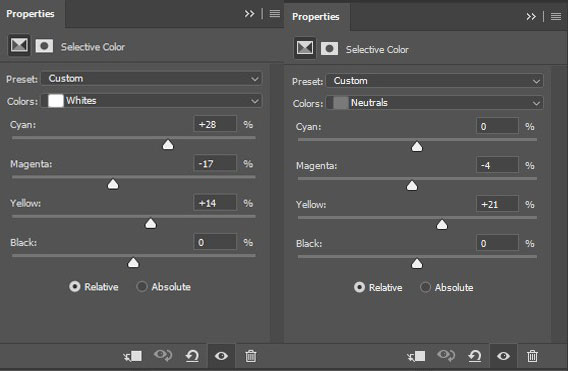Select Absolute method in the Whites panel
This screenshot has width=568, height=371.
pos(163,287)
